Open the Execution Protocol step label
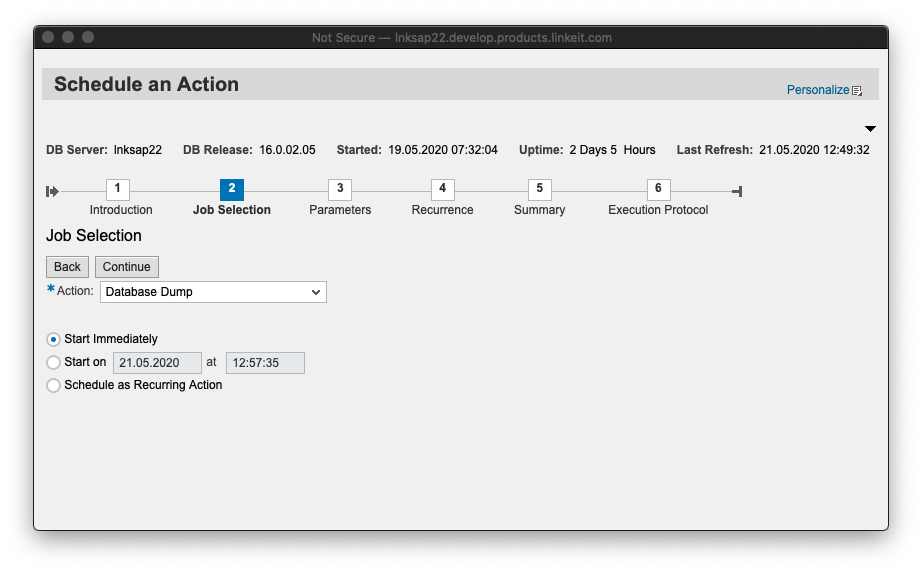Screen dimensions: 922x572 point(658,210)
